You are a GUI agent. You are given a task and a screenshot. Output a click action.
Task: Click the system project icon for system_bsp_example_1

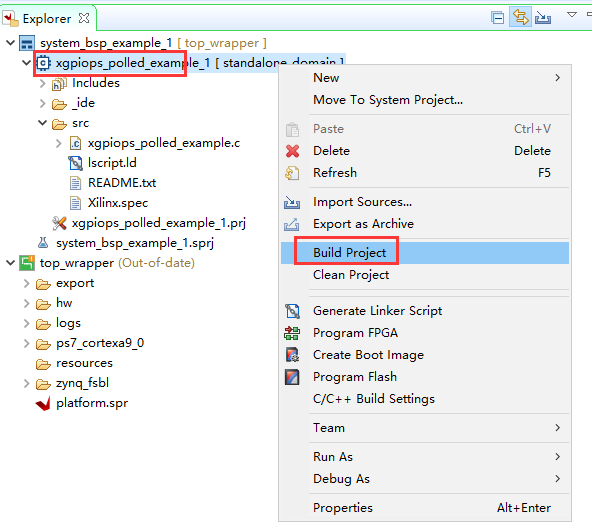[x=27, y=43]
